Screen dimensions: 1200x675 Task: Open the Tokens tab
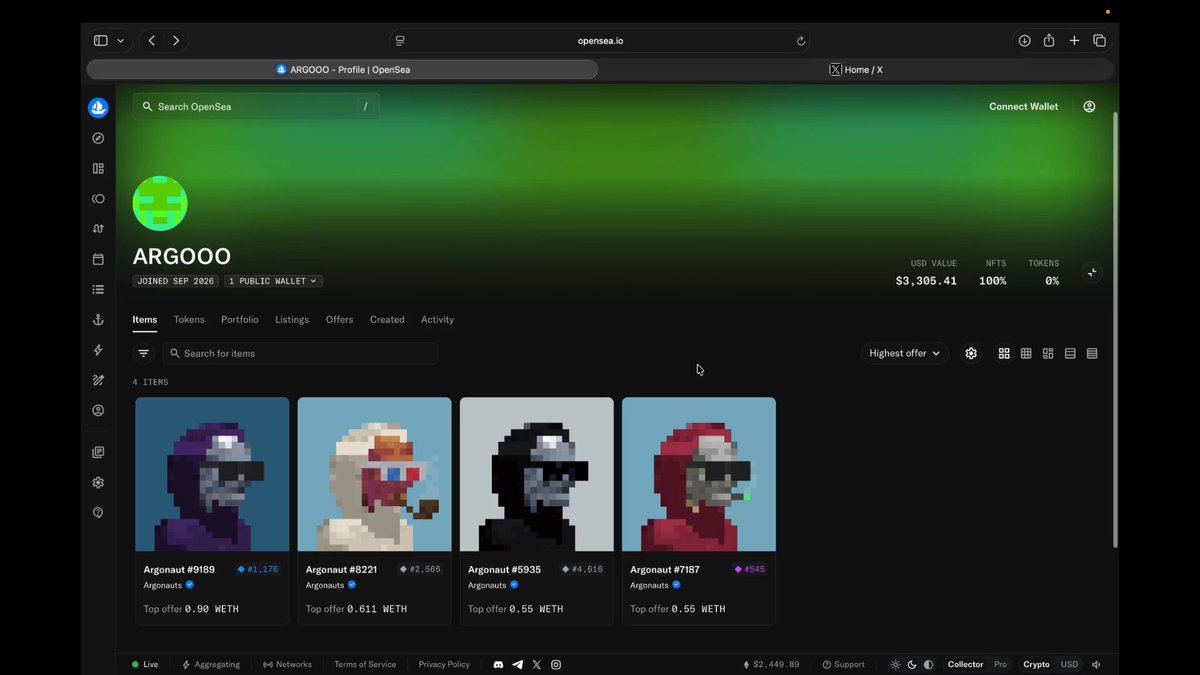coord(189,320)
